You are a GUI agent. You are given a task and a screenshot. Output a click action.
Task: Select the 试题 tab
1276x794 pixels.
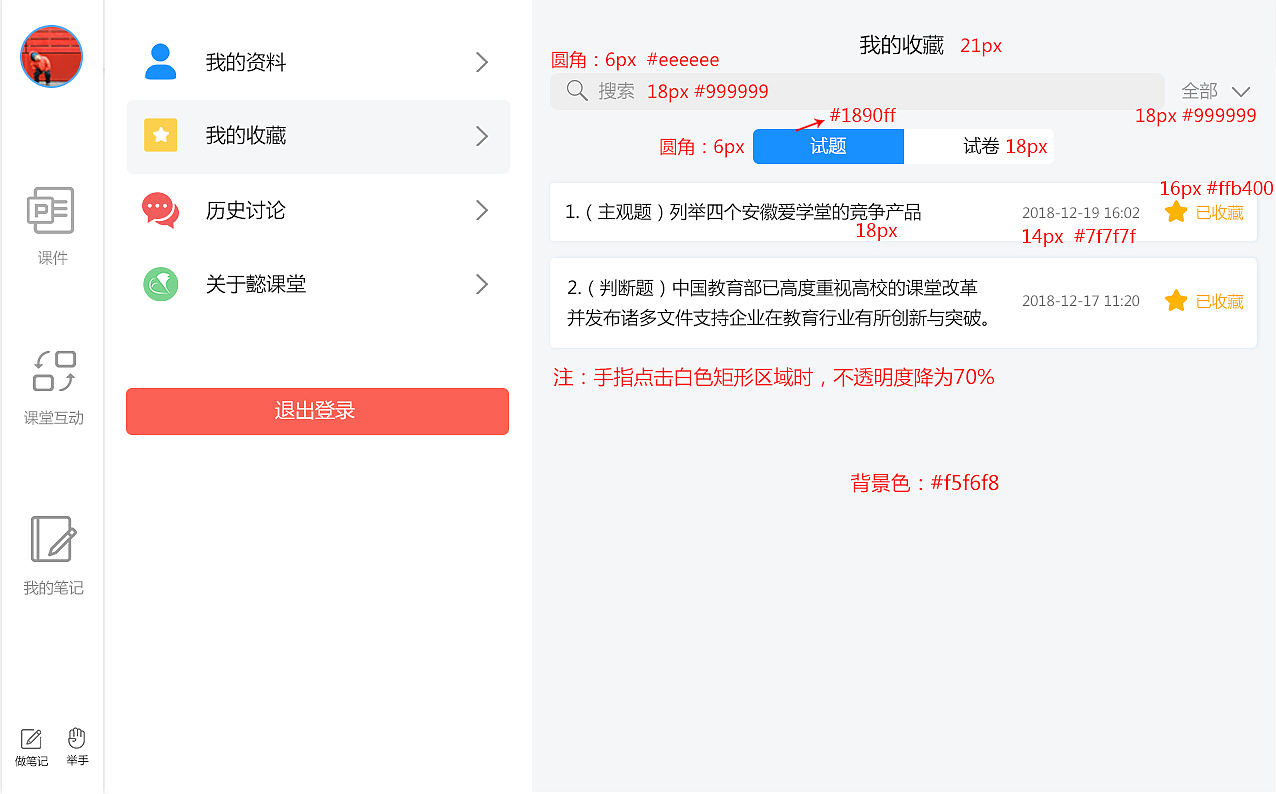[828, 146]
